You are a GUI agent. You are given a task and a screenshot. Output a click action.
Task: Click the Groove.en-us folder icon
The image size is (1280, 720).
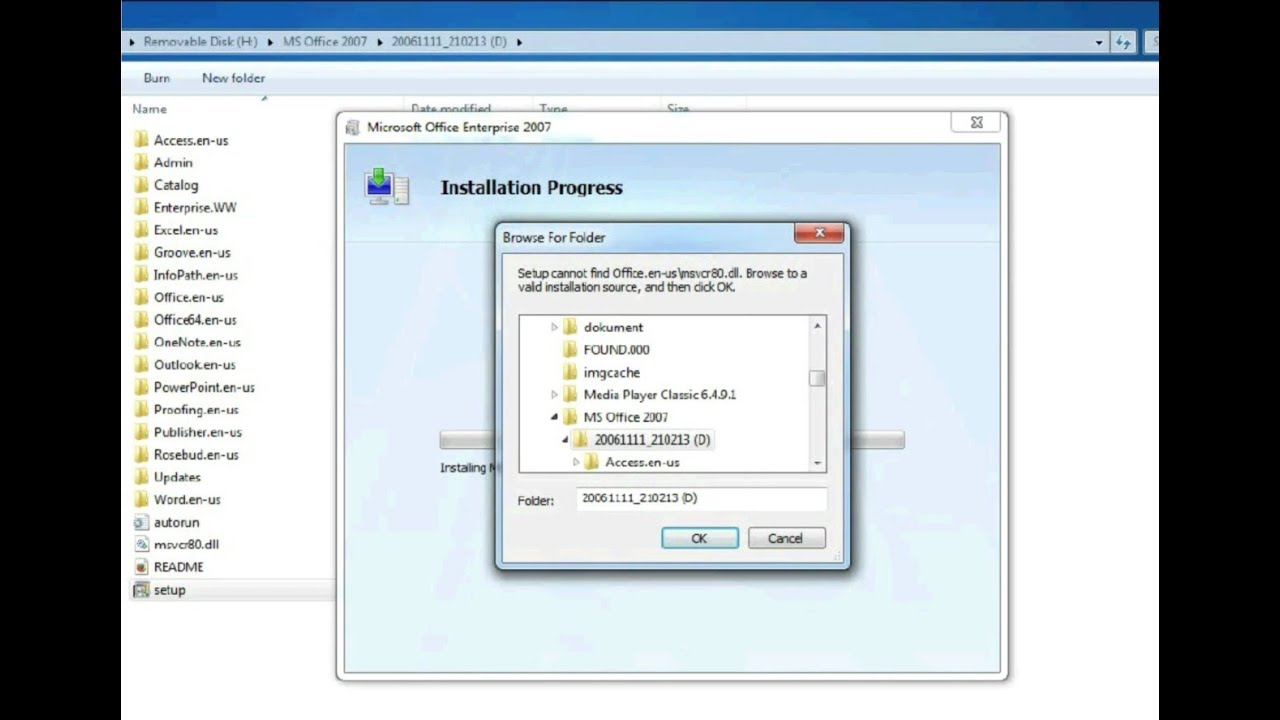click(141, 252)
